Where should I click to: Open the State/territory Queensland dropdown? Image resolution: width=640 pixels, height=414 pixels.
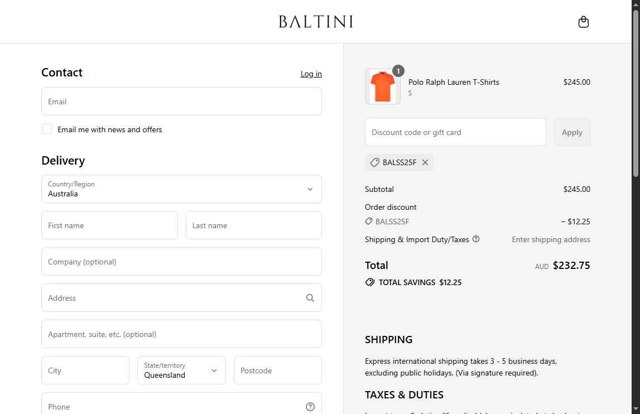(181, 370)
